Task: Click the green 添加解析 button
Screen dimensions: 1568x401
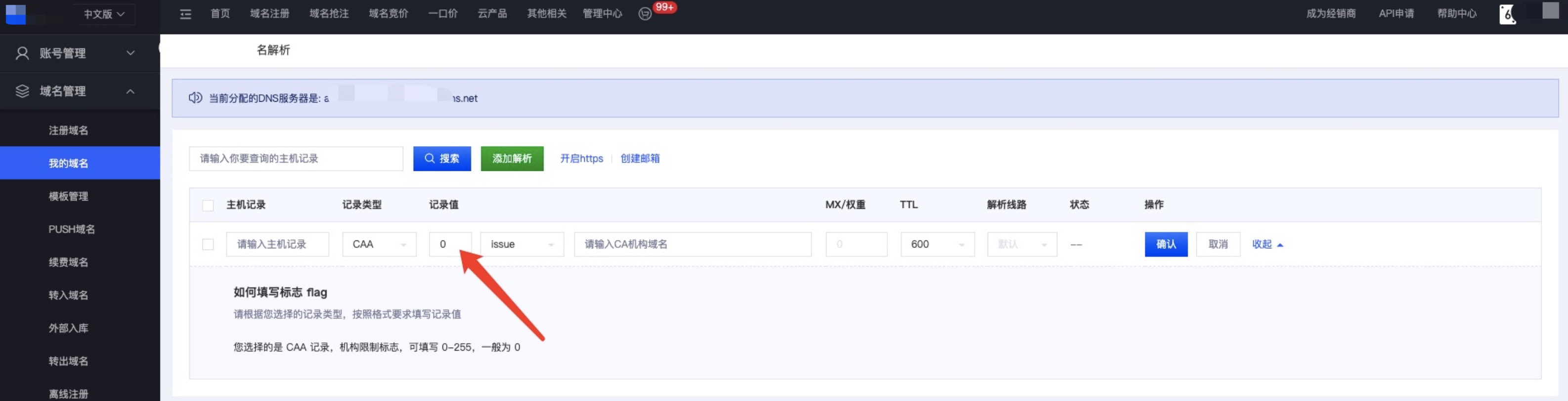Action: click(511, 159)
